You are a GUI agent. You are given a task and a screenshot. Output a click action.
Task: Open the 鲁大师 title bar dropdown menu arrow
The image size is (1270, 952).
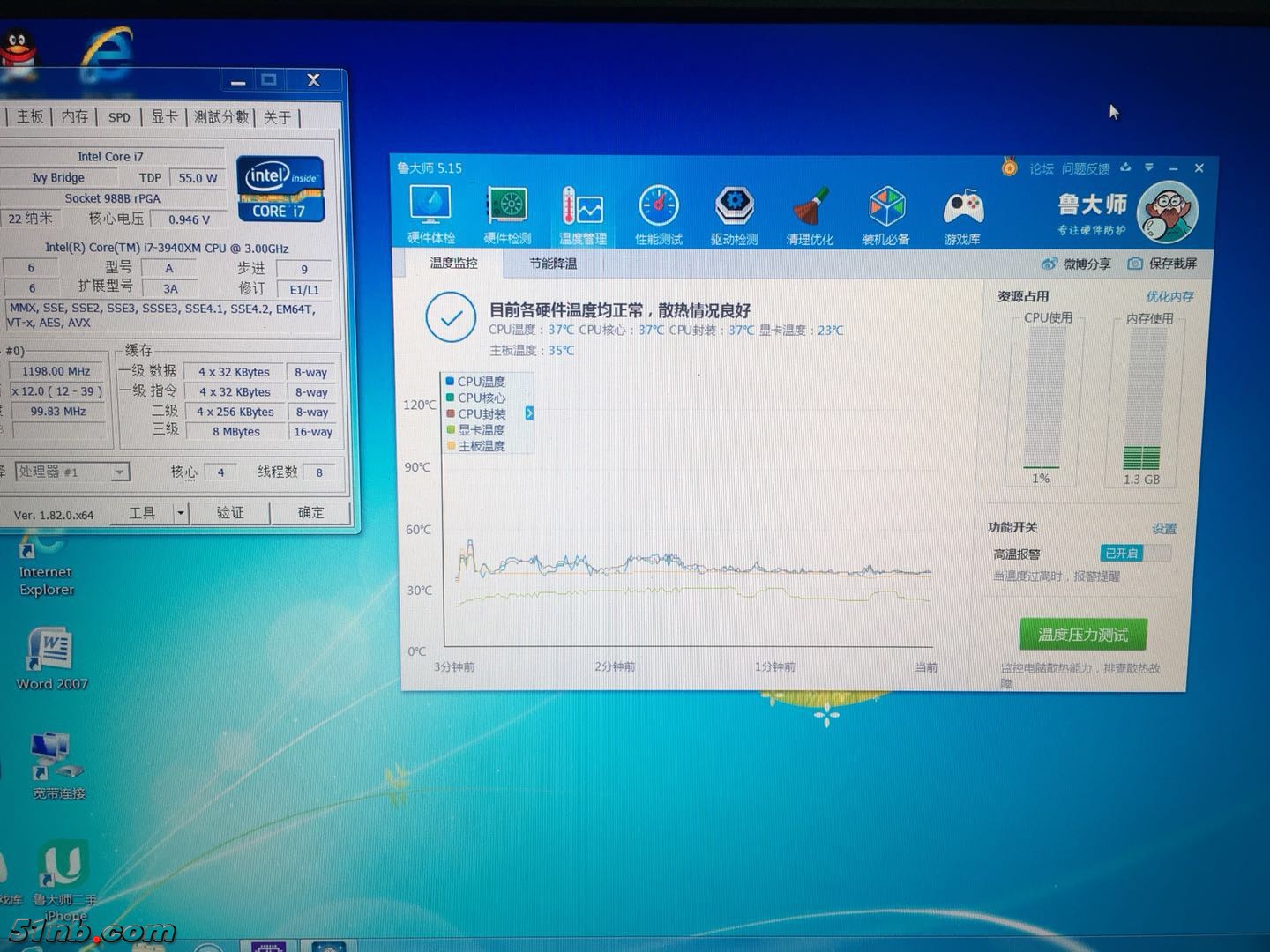tap(1149, 167)
